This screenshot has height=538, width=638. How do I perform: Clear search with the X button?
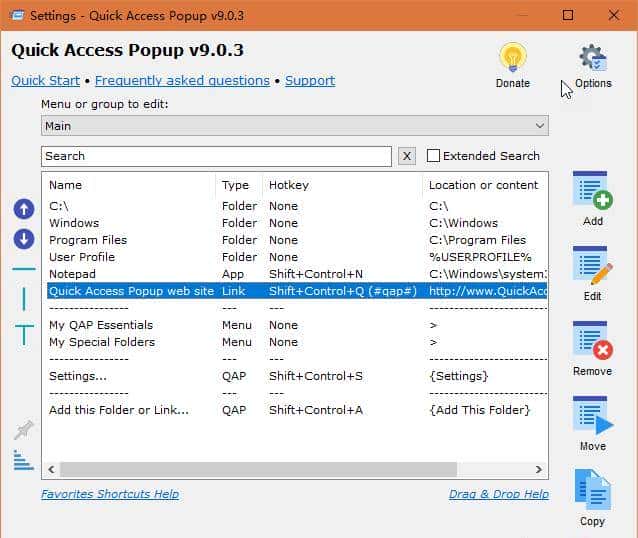[407, 156]
